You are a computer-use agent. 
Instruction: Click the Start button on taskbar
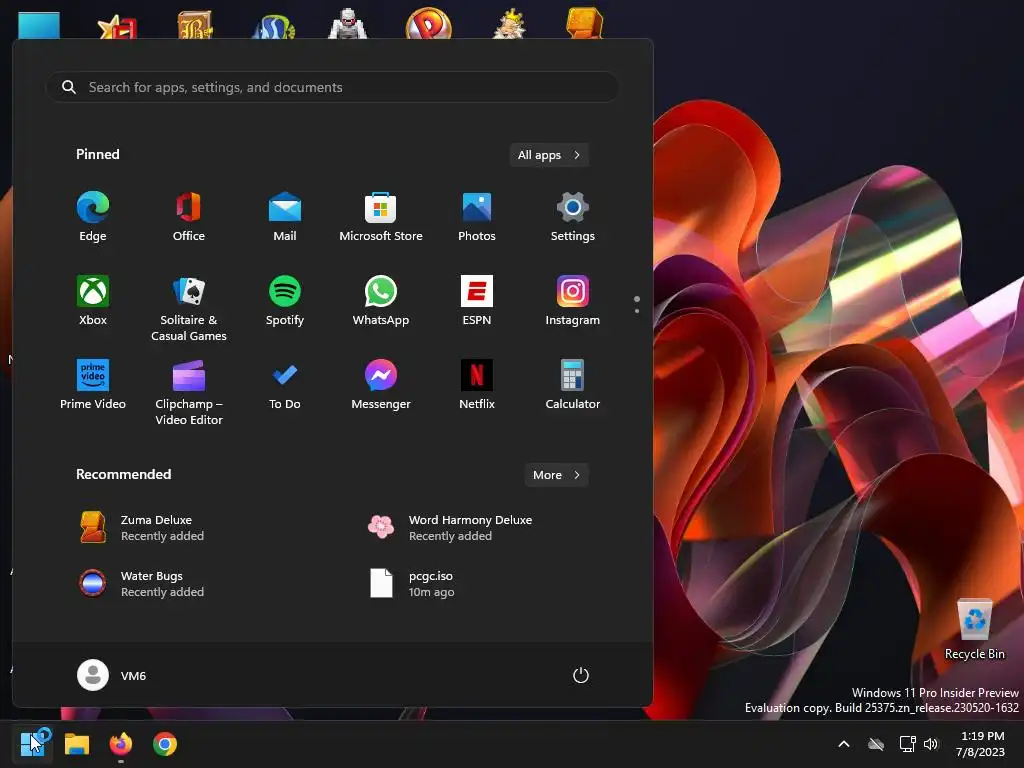pos(32,744)
